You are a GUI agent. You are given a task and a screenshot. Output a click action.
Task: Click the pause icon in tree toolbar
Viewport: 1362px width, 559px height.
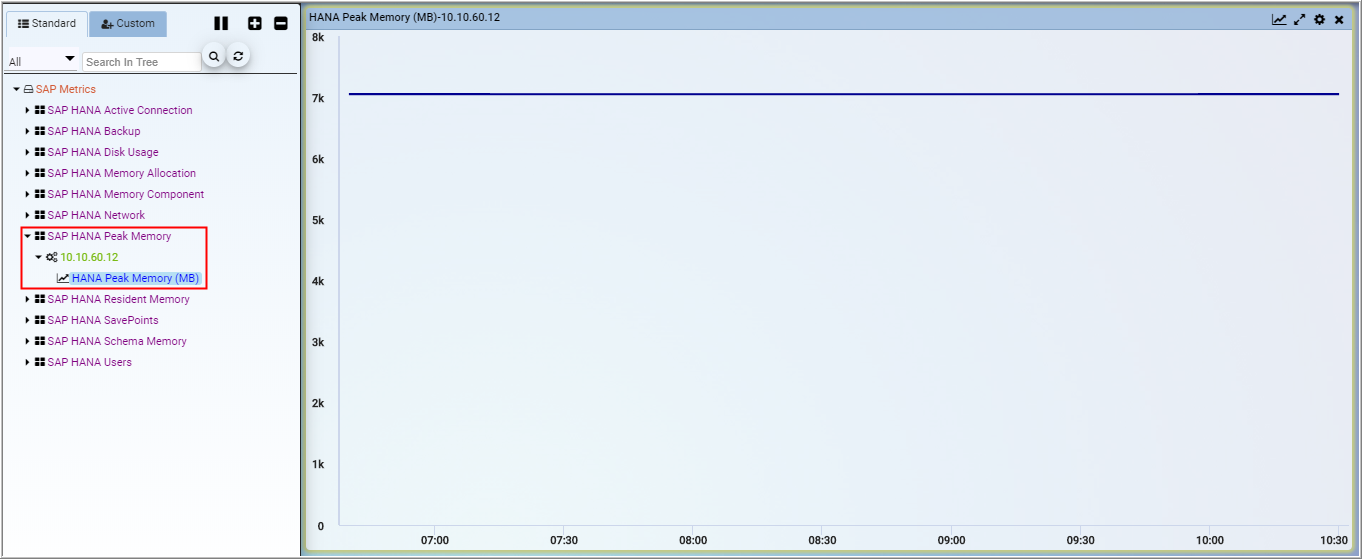(x=222, y=23)
